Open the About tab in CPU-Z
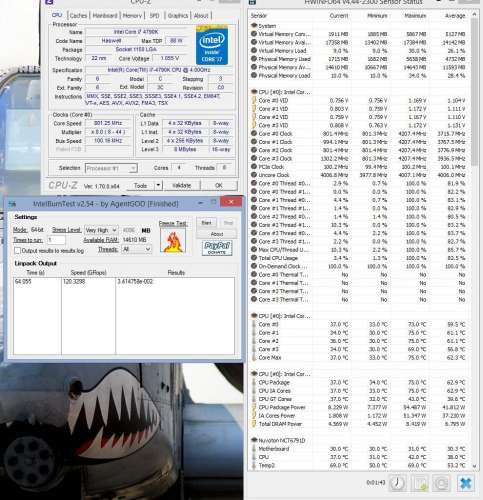The width and height of the screenshot is (483, 500). pyautogui.click(x=201, y=16)
